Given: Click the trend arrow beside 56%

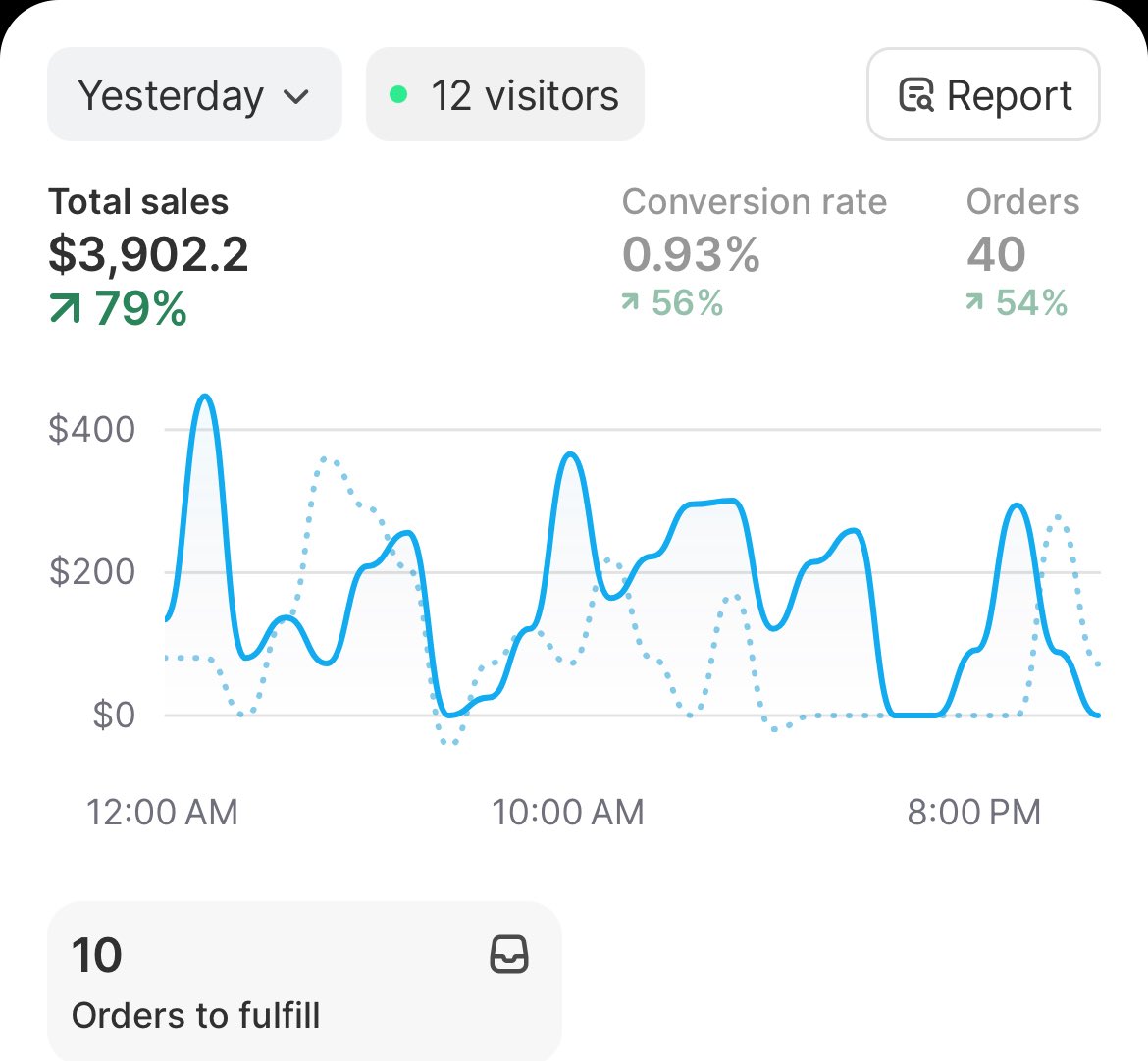Looking at the screenshot, I should [x=629, y=304].
